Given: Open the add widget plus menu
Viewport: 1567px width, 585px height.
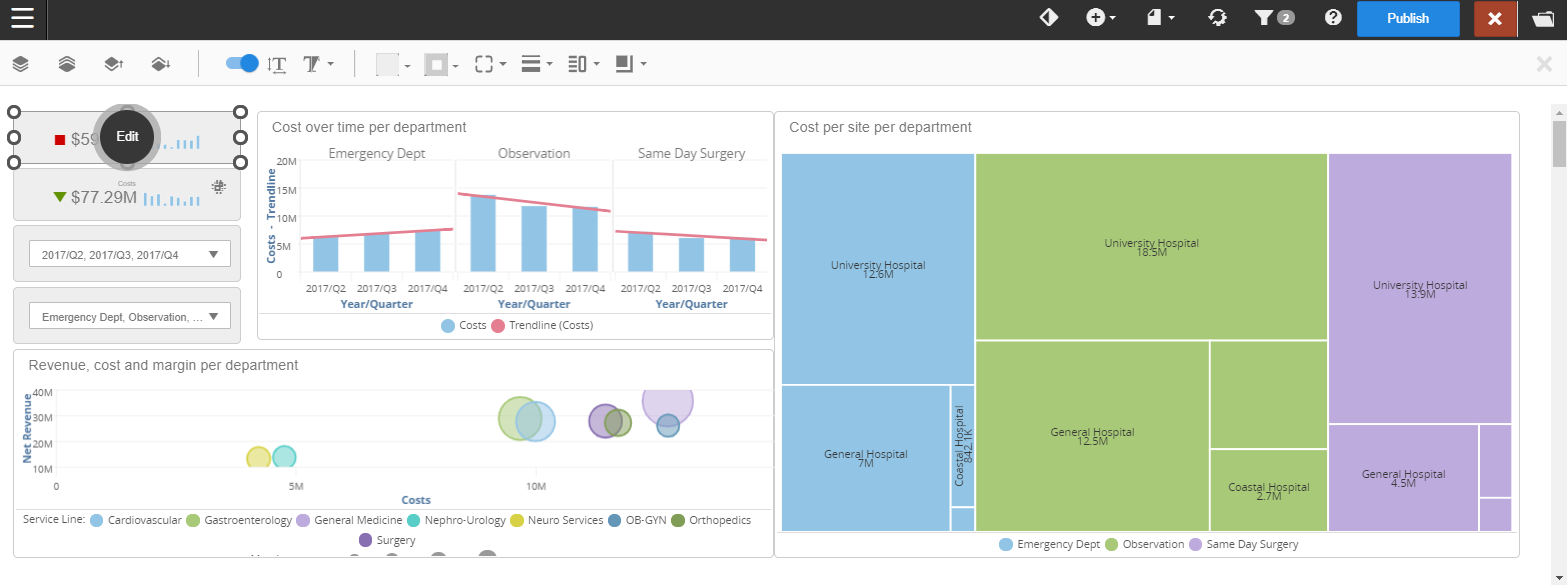Looking at the screenshot, I should coord(1101,18).
